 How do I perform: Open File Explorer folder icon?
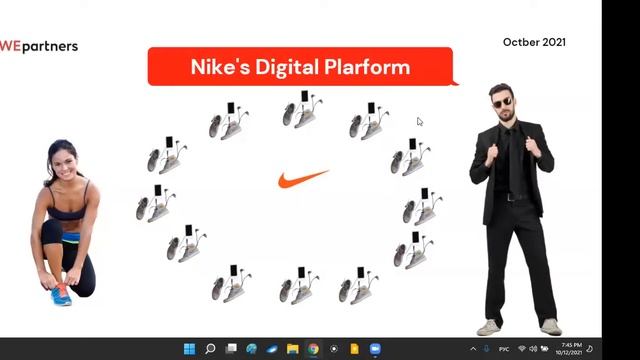coord(293,349)
